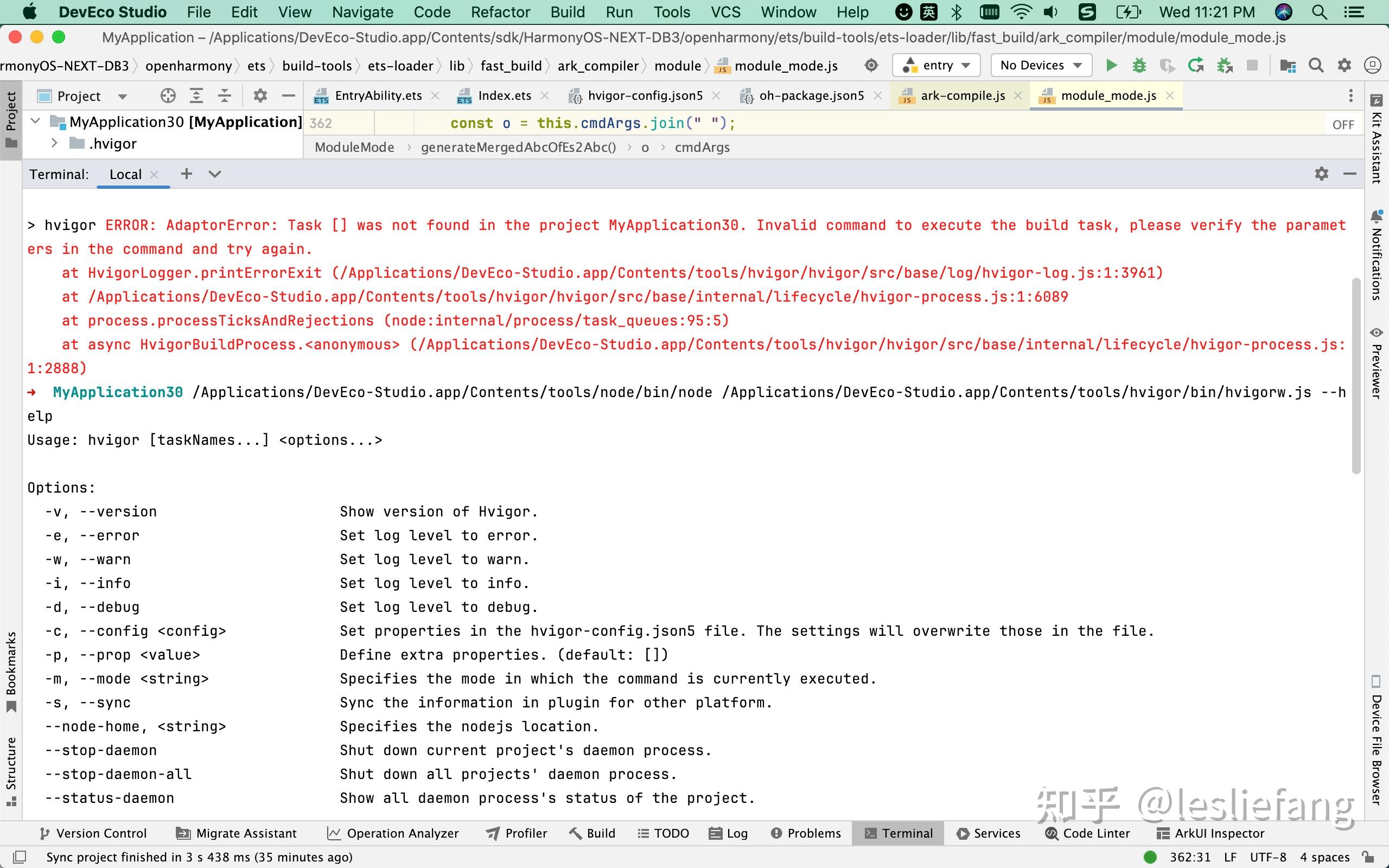Expand the .hvigor folder in project tree
This screenshot has width=1389, height=868.
point(54,143)
